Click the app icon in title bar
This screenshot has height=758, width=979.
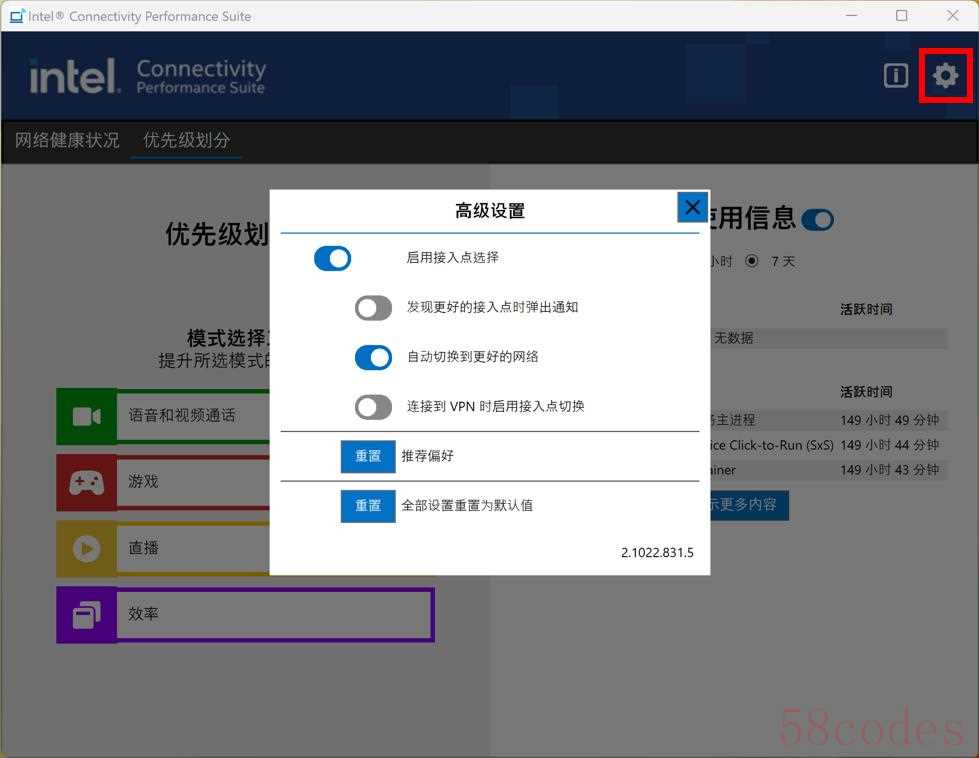click(17, 16)
